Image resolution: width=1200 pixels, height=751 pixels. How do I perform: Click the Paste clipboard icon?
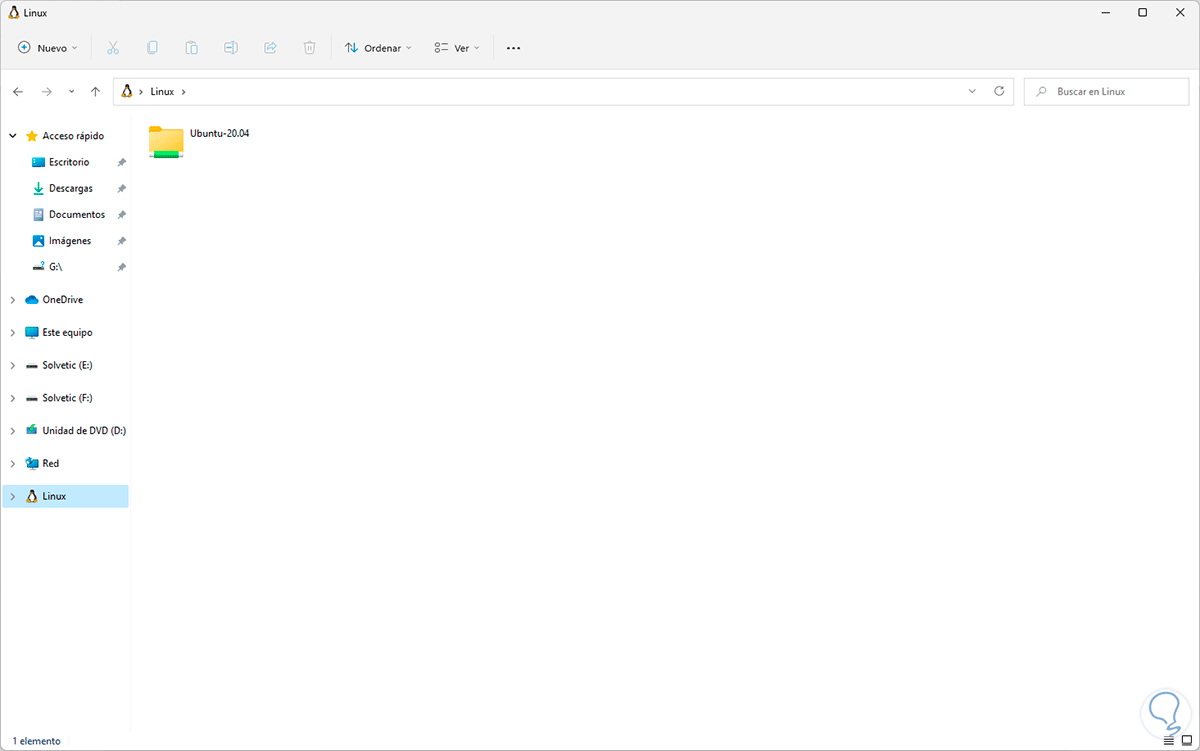[191, 48]
